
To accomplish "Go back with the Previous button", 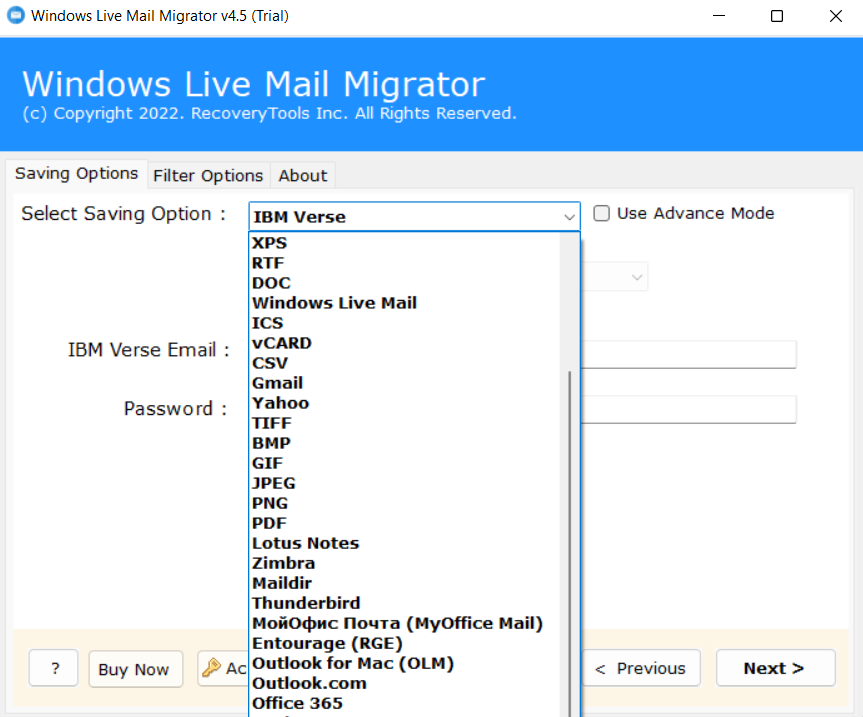I will [x=641, y=668].
